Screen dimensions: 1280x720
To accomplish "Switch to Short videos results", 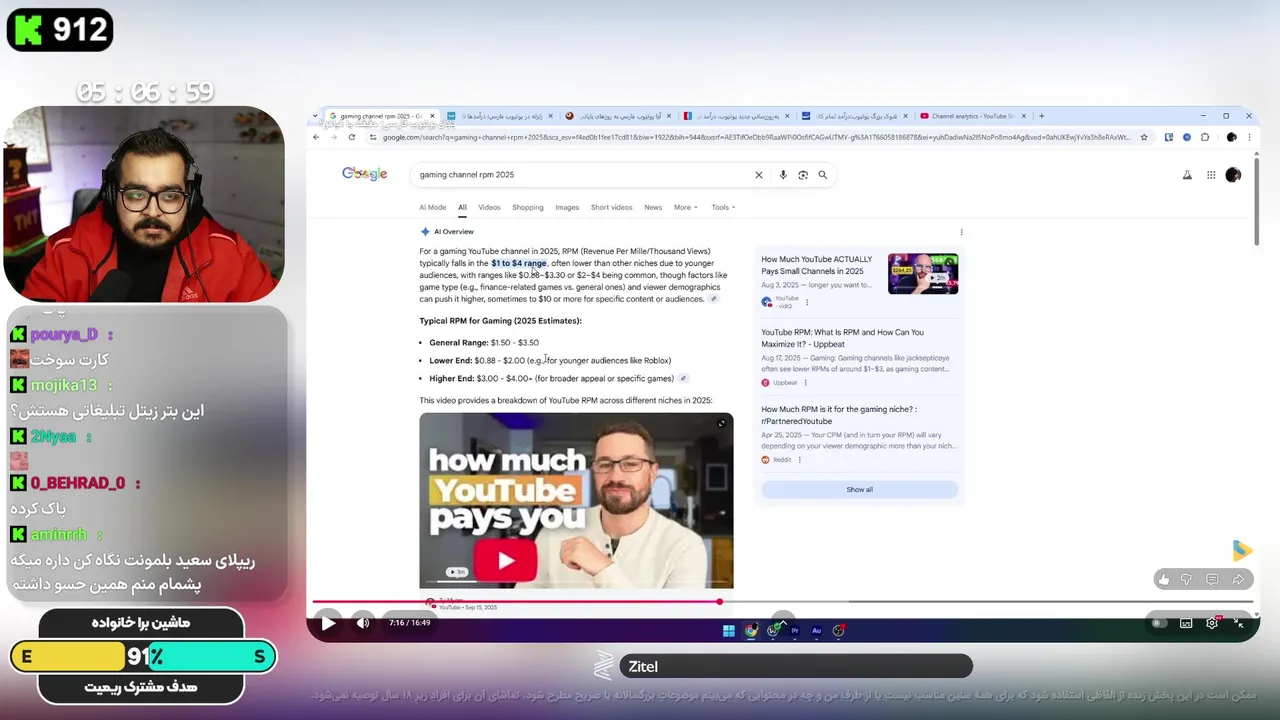I will coord(611,207).
